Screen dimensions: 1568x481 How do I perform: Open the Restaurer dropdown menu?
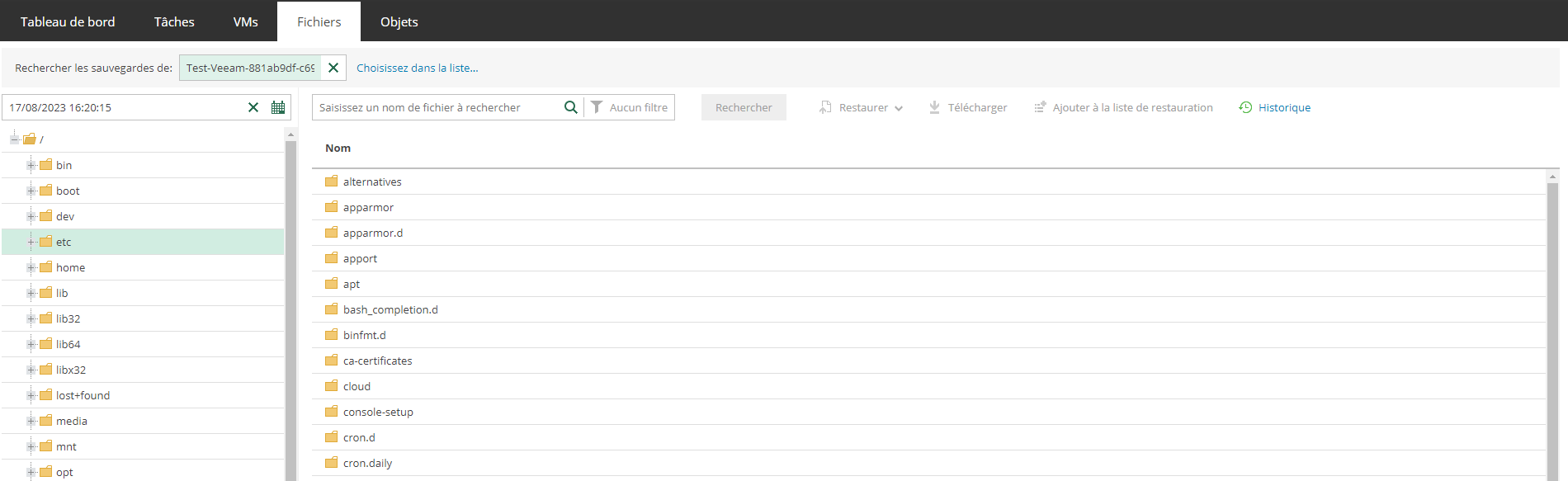[x=861, y=107]
